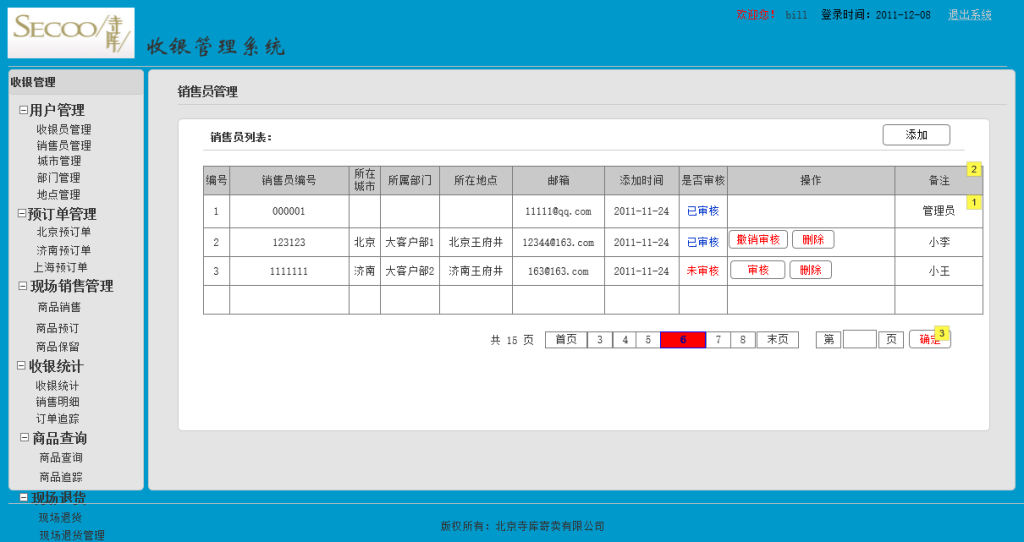The image size is (1024, 542).
Task: Go to 末页 last page
Action: tap(777, 340)
